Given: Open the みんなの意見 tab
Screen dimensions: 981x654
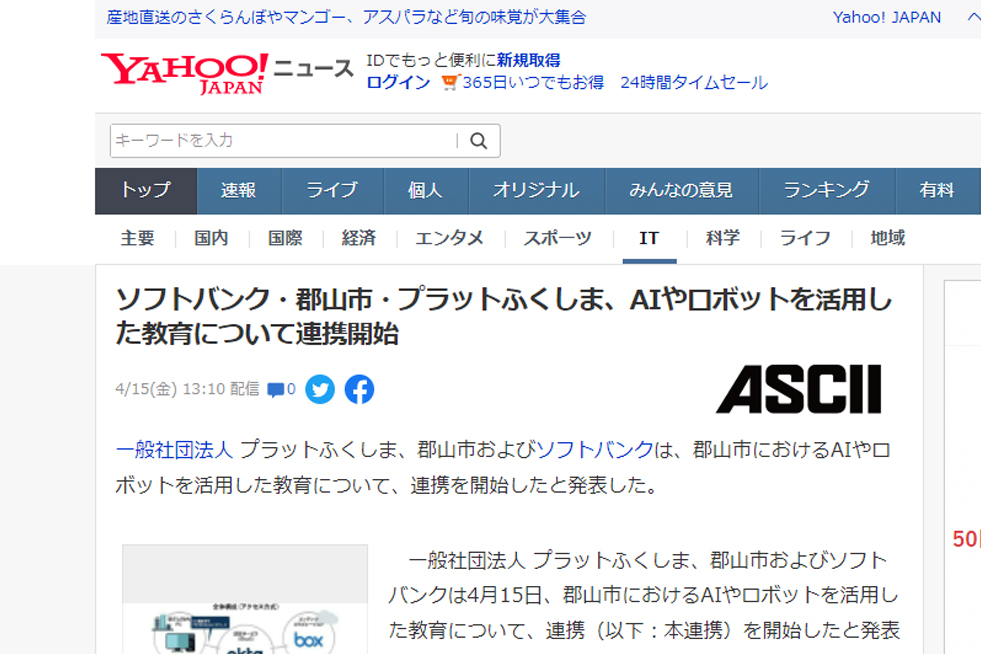Looking at the screenshot, I should tap(681, 190).
